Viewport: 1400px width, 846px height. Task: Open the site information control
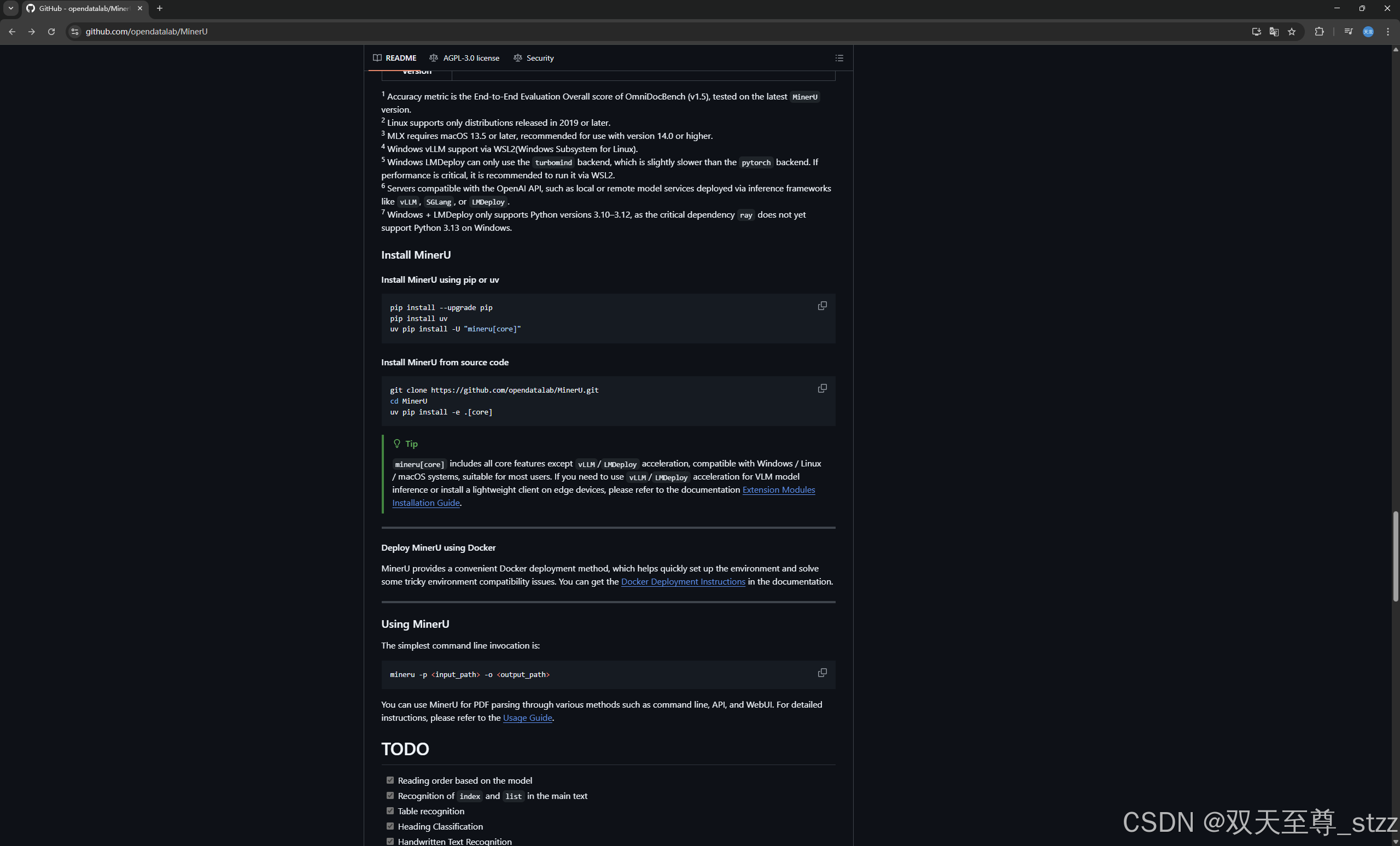74,32
